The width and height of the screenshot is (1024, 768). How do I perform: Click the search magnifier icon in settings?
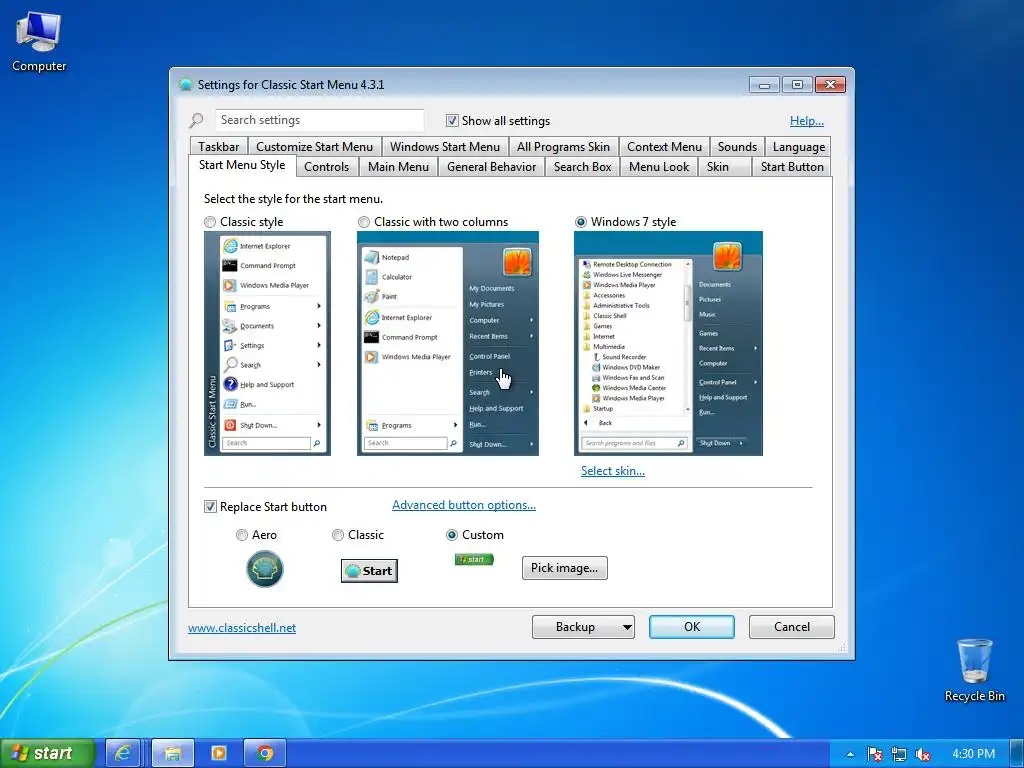(x=197, y=120)
